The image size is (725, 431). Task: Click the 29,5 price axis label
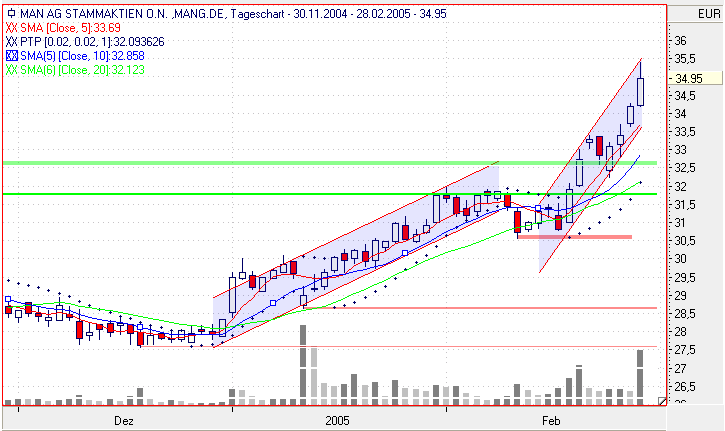(685, 277)
